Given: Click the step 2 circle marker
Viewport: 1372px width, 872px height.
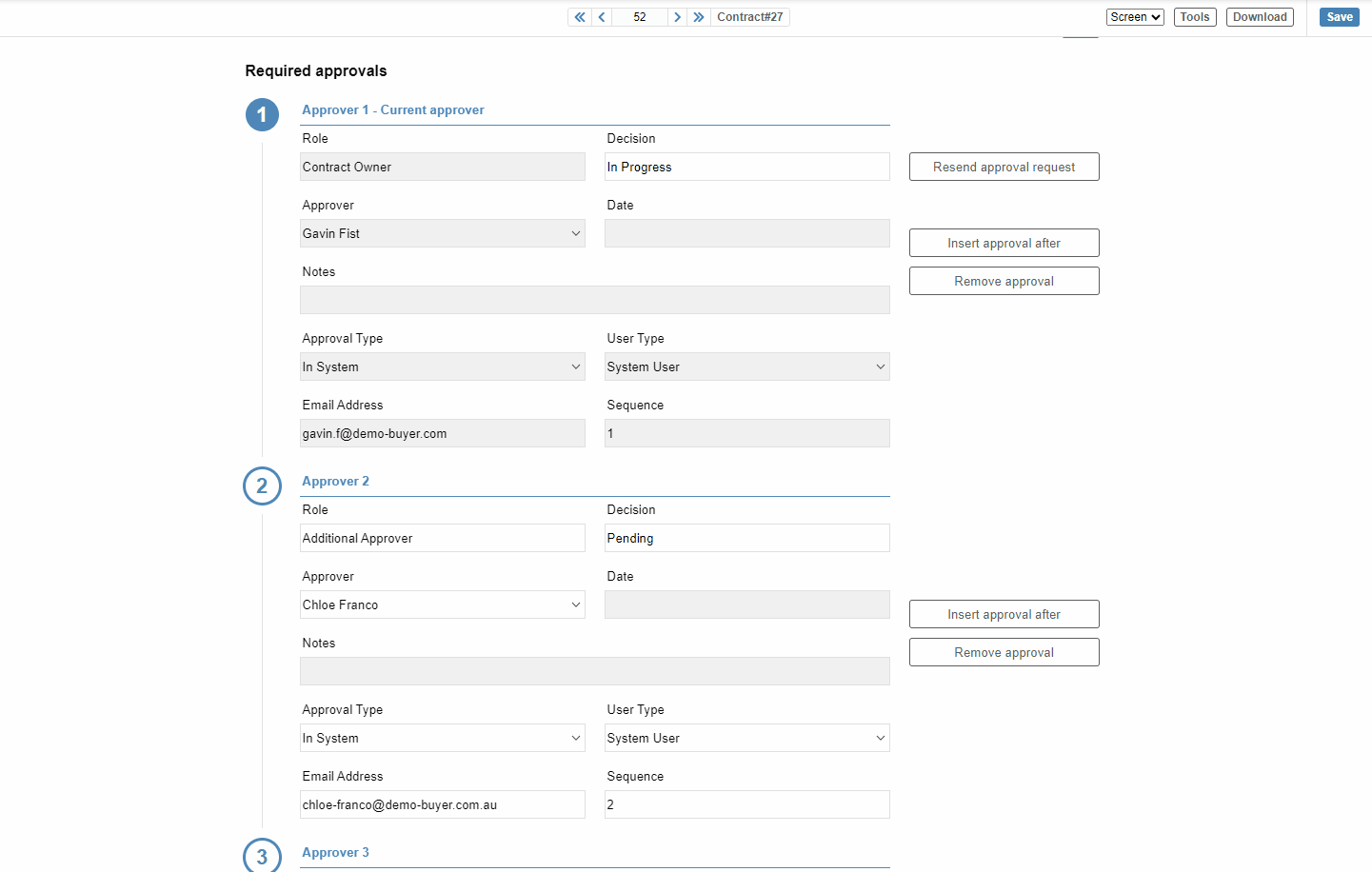Looking at the screenshot, I should coord(262,486).
